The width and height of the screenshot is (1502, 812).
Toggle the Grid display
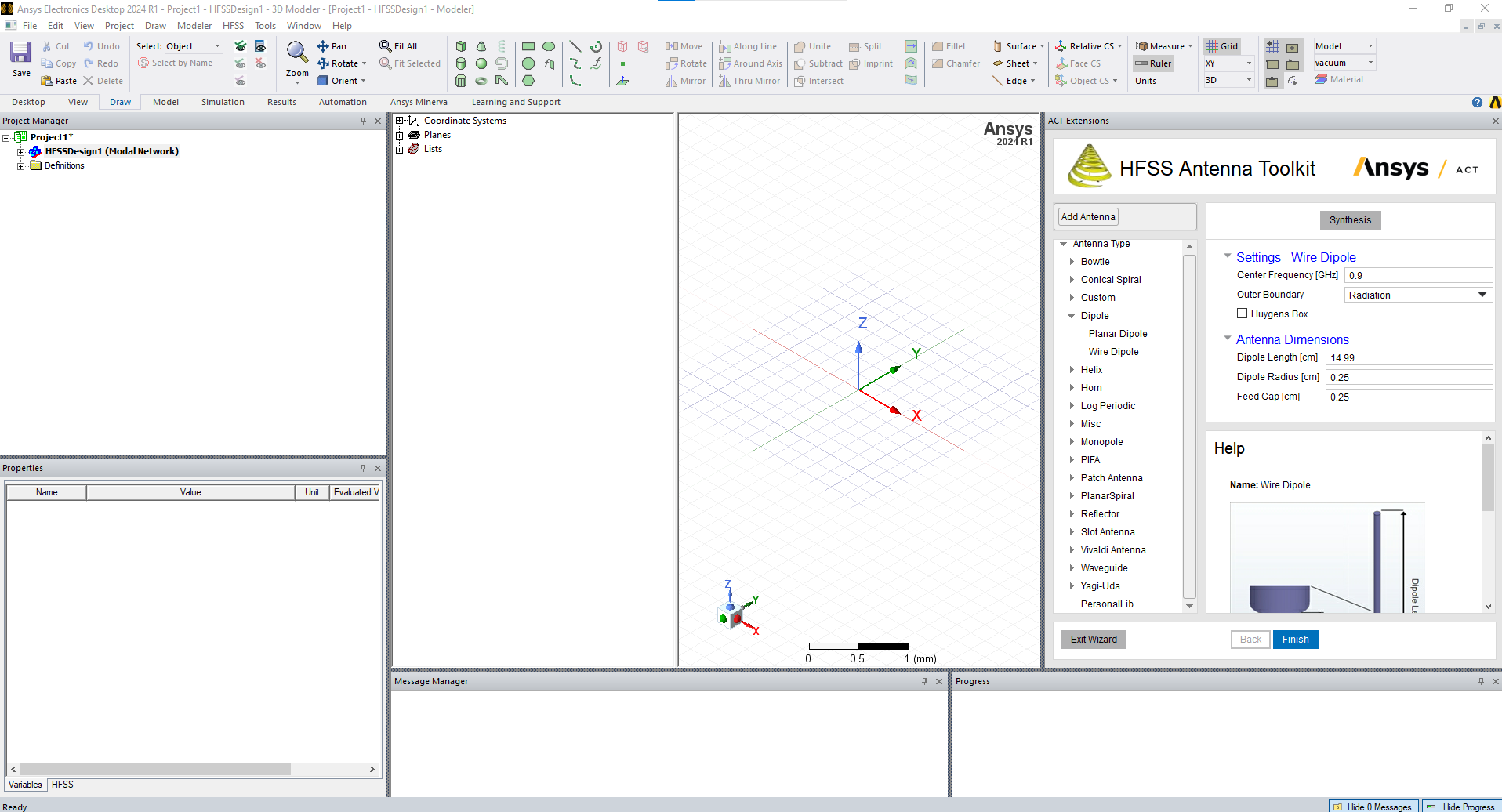(1221, 45)
